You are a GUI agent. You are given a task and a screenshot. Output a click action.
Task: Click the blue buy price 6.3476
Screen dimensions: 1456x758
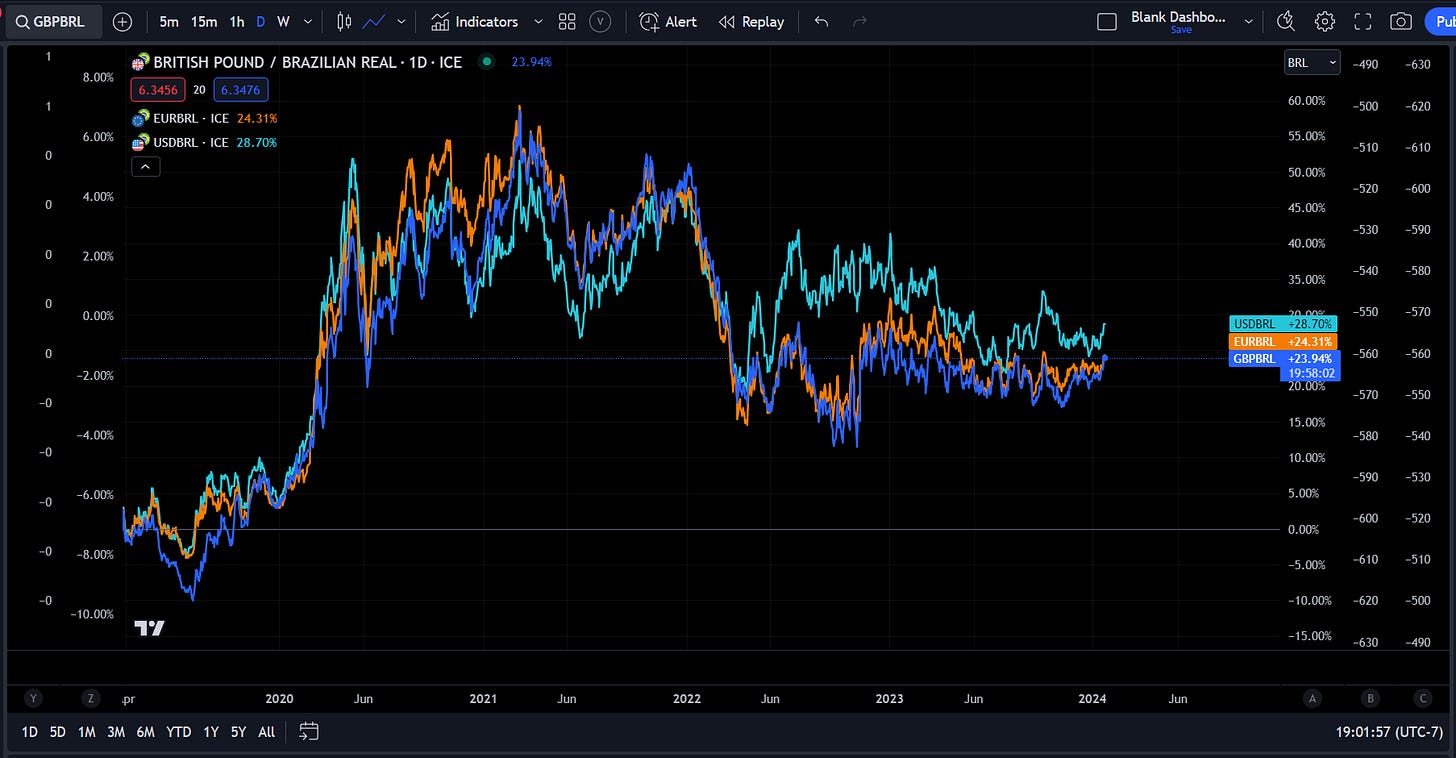240,90
